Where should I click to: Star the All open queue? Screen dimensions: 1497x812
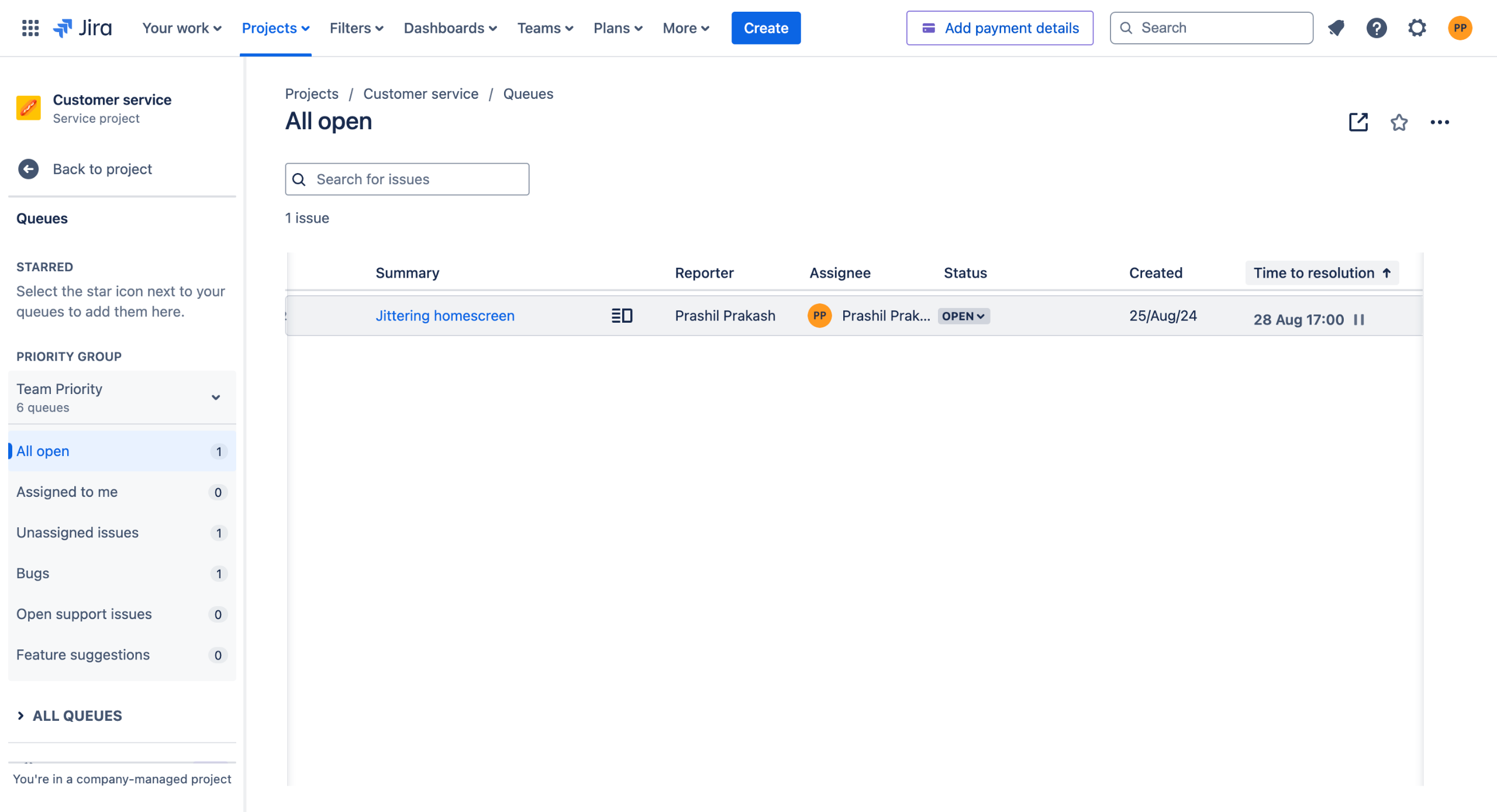tap(1399, 122)
